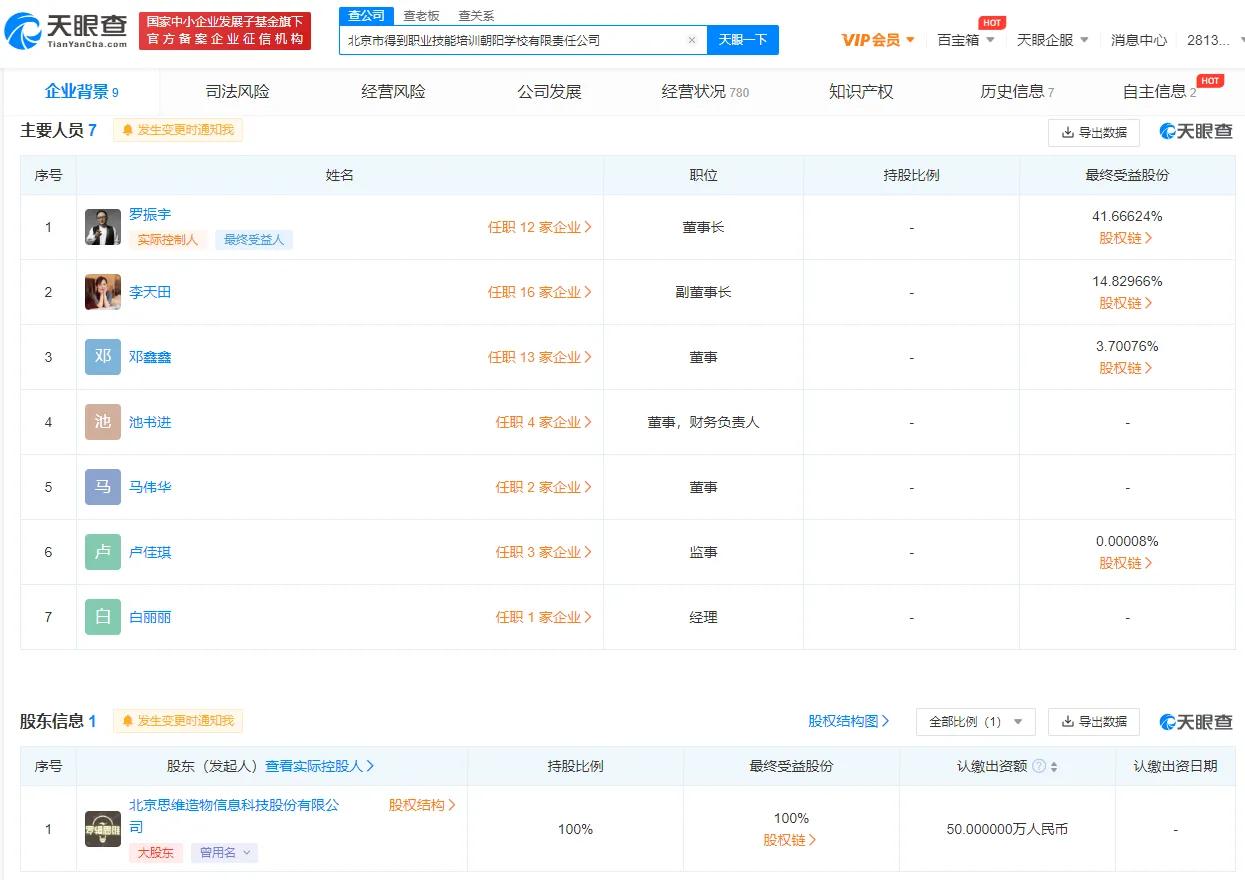The height and width of the screenshot is (880, 1245).
Task: Open the 天眼企服 dropdown menu
Action: 1053,40
